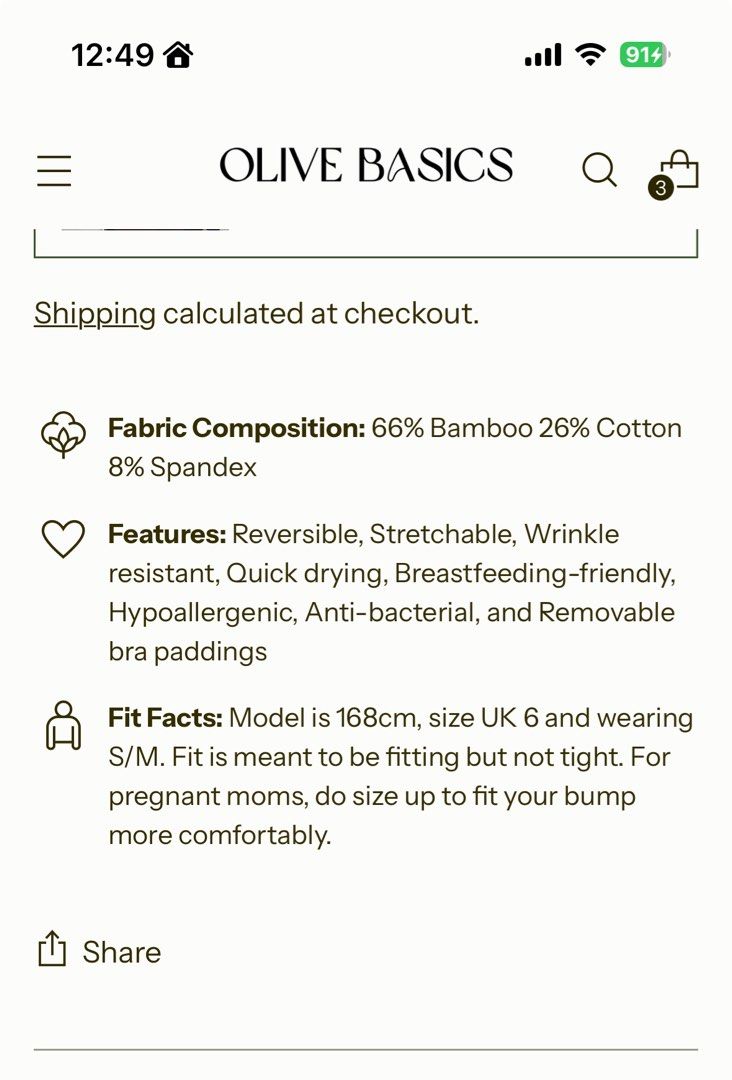
Task: Tap the Share text label
Action: 122,951
